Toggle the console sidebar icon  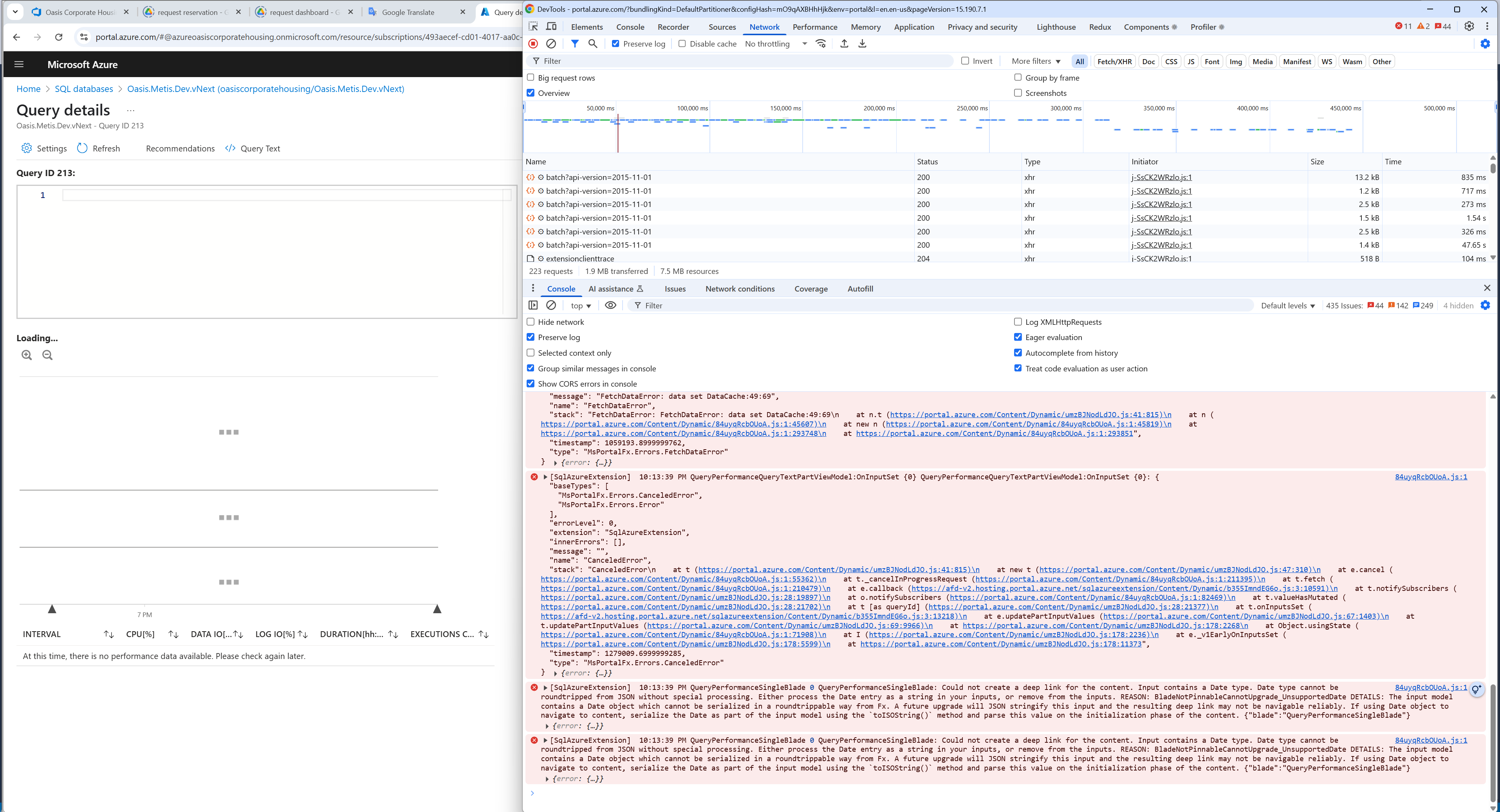(x=533, y=306)
